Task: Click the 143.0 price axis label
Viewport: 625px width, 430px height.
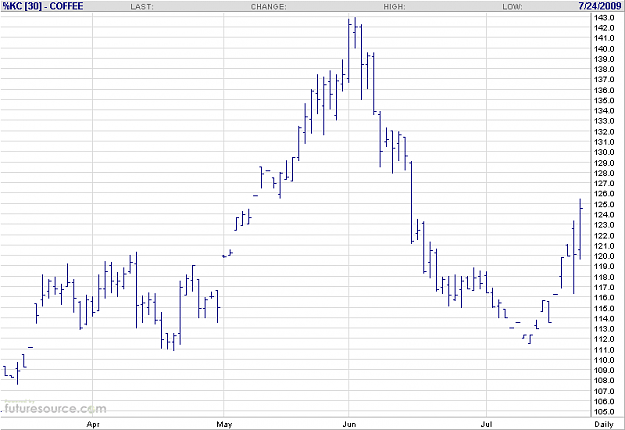Action: (604, 18)
